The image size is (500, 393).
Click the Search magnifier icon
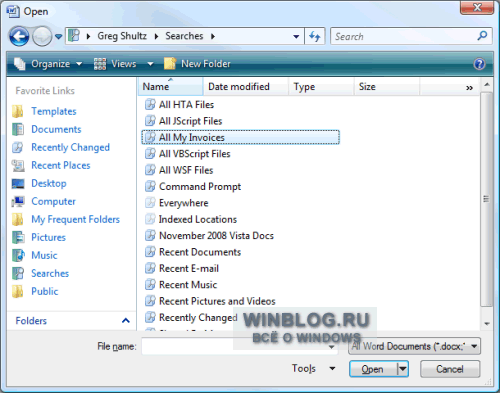(482, 36)
